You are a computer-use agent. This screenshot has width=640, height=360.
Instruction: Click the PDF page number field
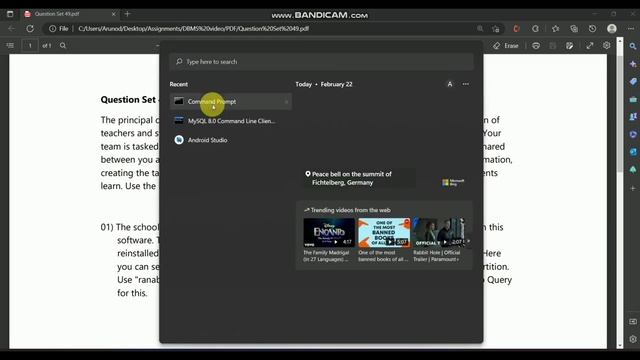click(30, 45)
